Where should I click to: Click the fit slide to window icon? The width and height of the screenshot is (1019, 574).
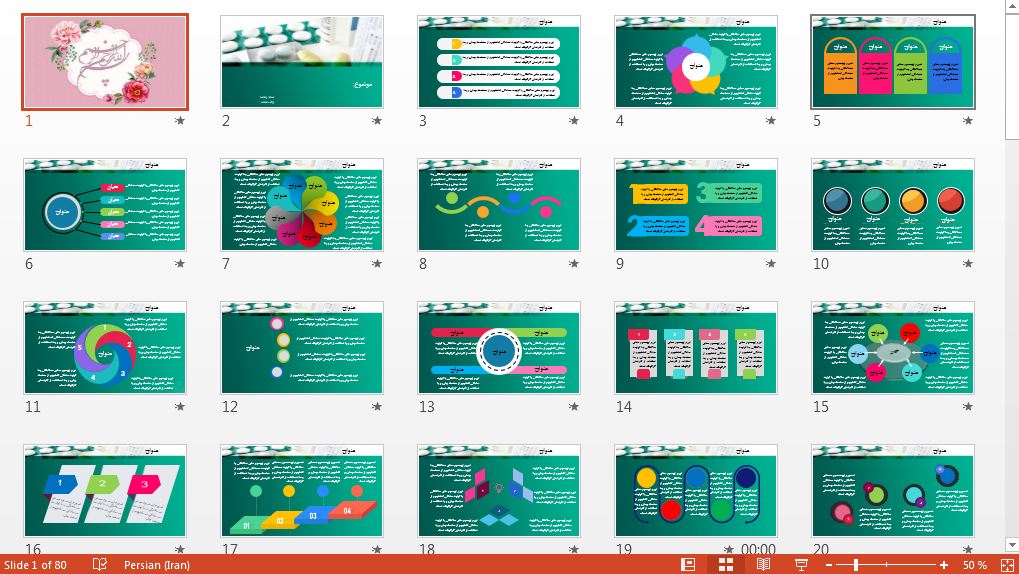click(x=1004, y=565)
